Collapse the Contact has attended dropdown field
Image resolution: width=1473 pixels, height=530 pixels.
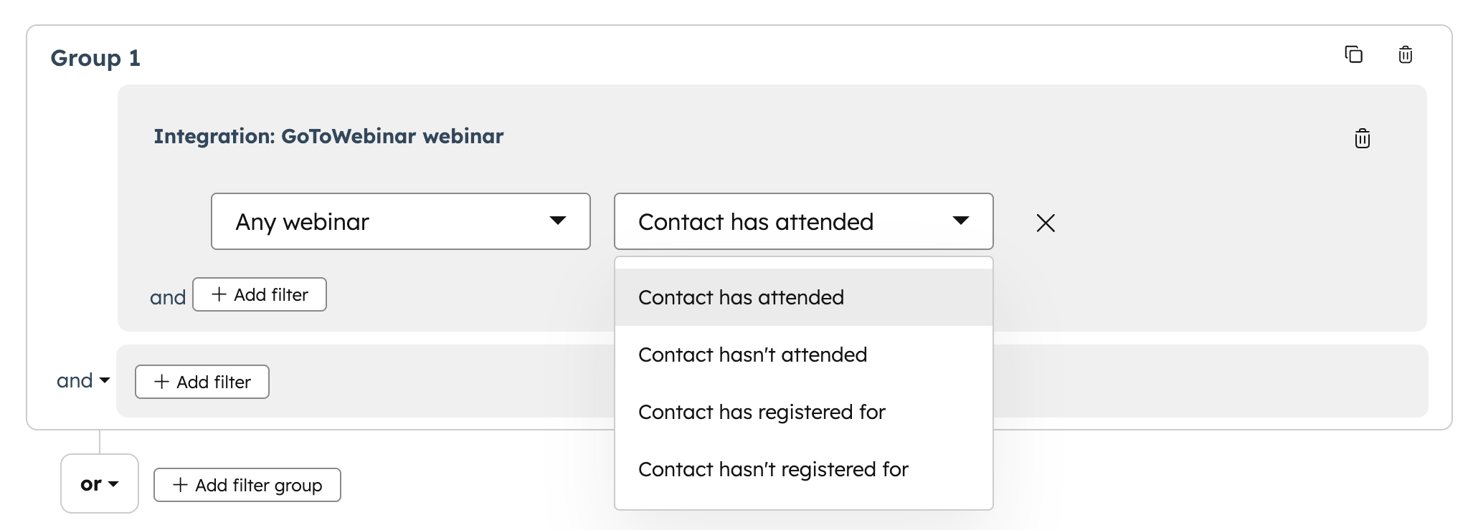pos(803,221)
